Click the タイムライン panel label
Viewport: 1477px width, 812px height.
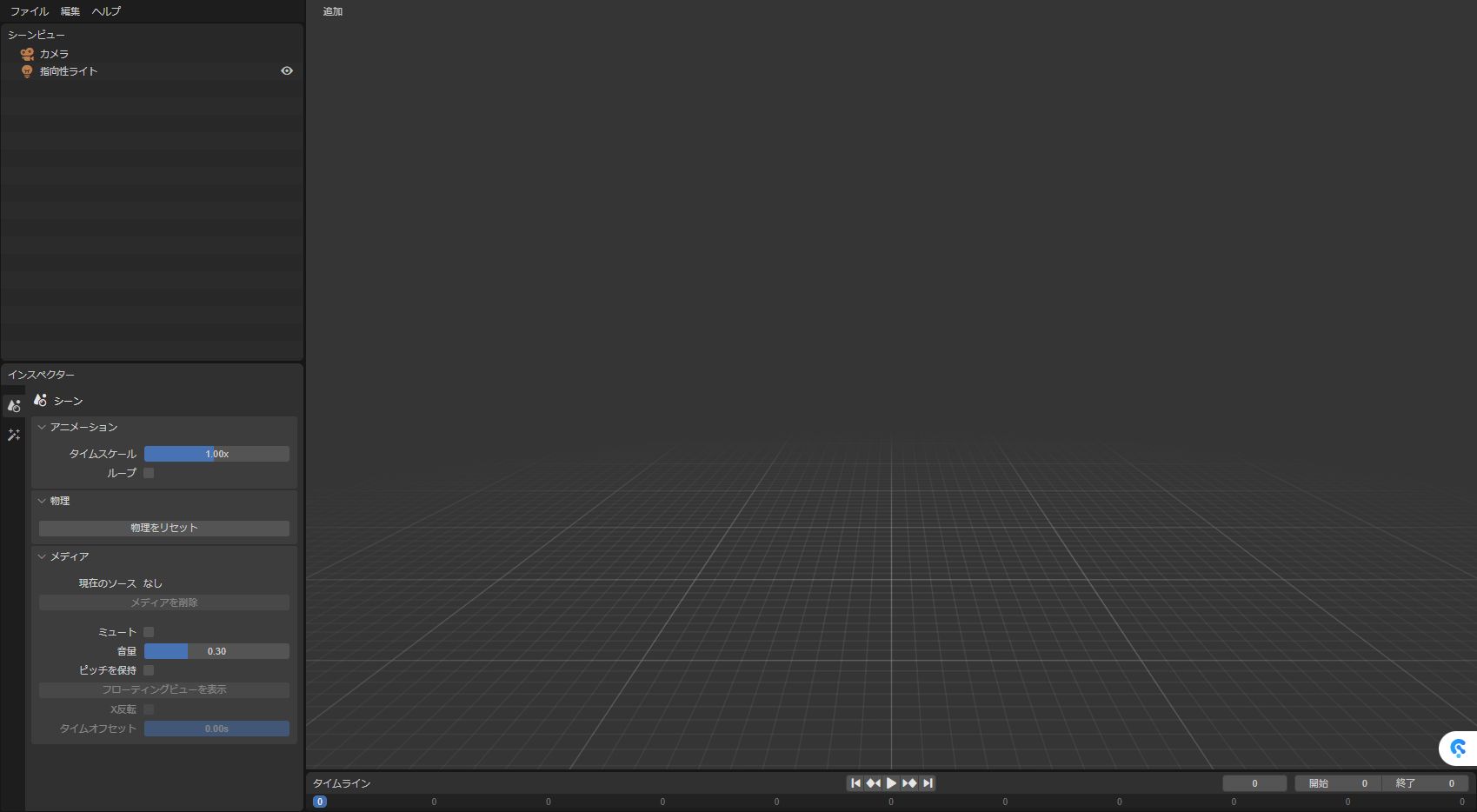(342, 783)
